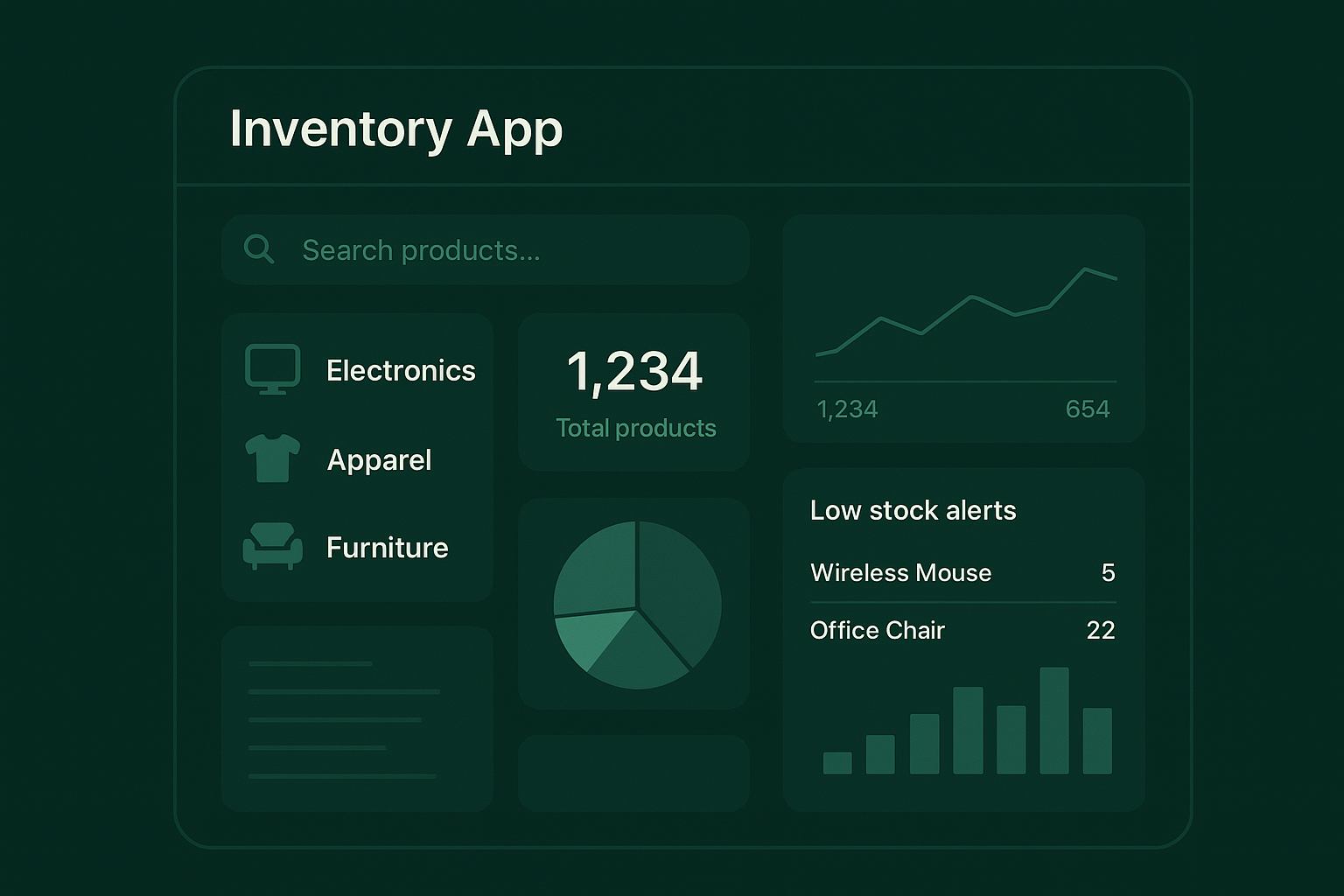The image size is (1344, 896).
Task: Select the Furniture armchair icon
Action: pos(272,547)
